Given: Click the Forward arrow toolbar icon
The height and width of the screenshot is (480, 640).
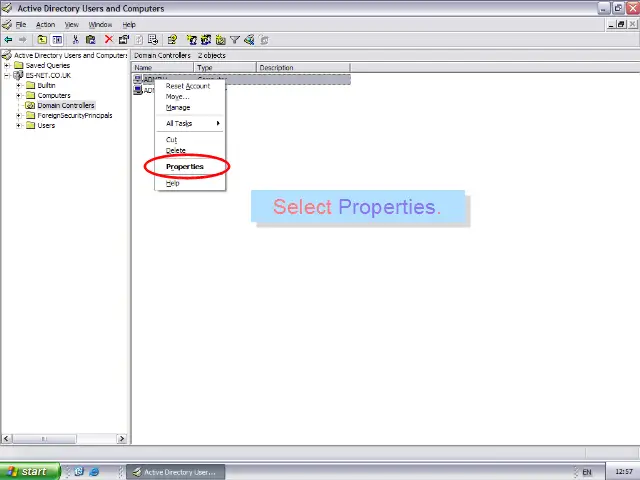Looking at the screenshot, I should click(x=22, y=40).
